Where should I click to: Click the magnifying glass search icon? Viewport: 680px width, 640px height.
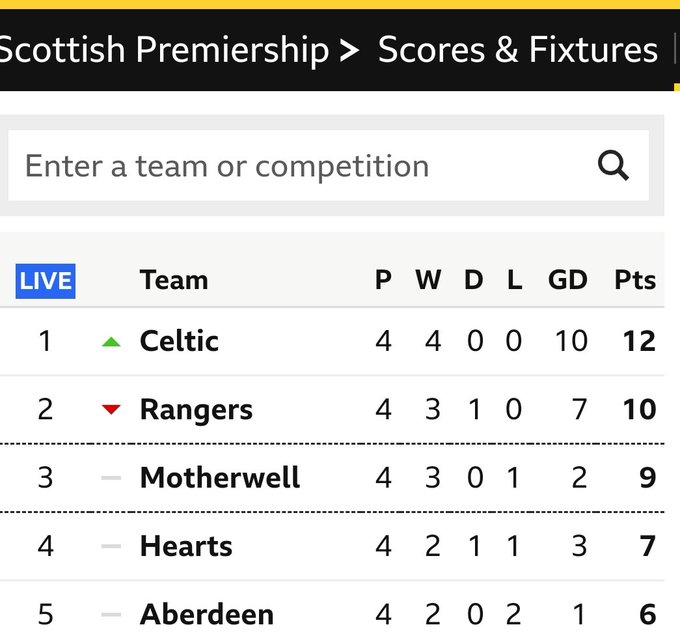point(613,165)
